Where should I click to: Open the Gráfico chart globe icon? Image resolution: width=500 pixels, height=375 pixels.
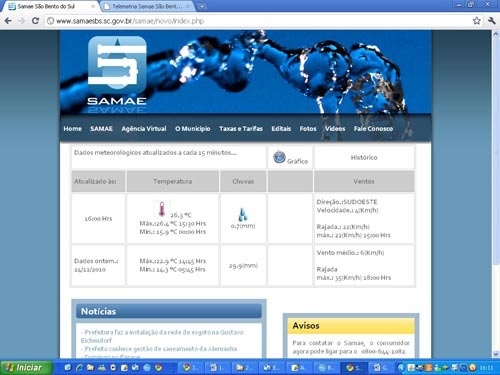[279, 157]
